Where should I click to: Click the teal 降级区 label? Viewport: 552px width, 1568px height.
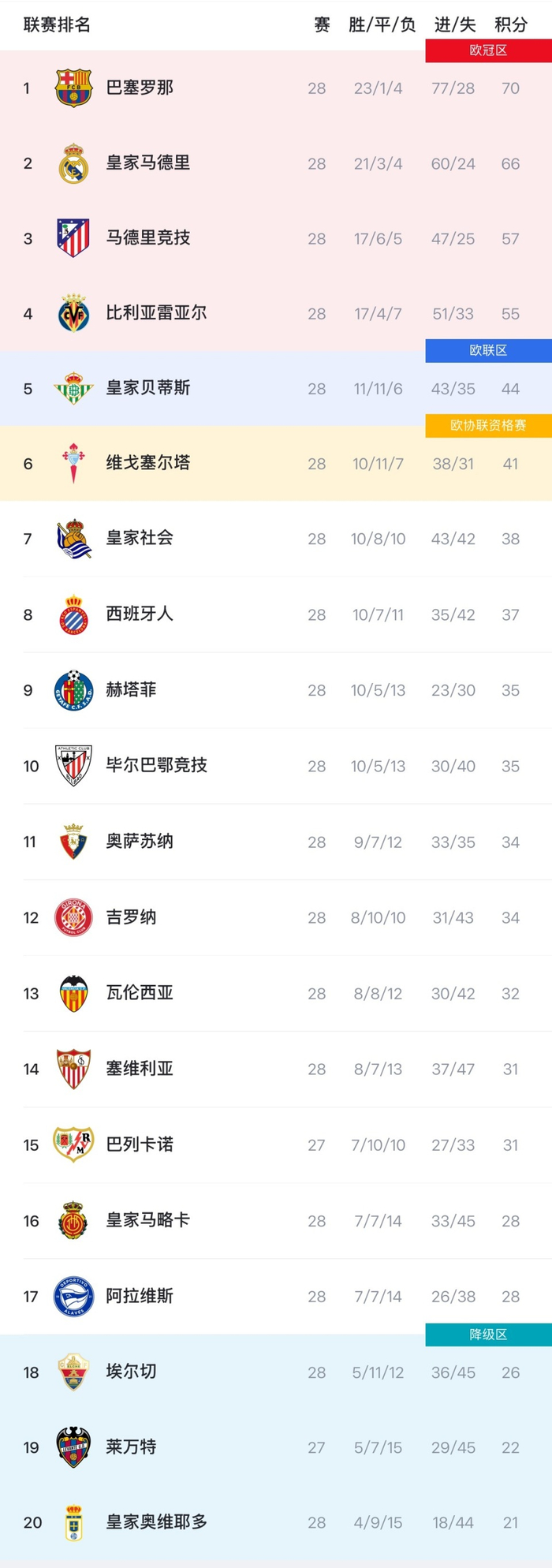click(488, 1335)
